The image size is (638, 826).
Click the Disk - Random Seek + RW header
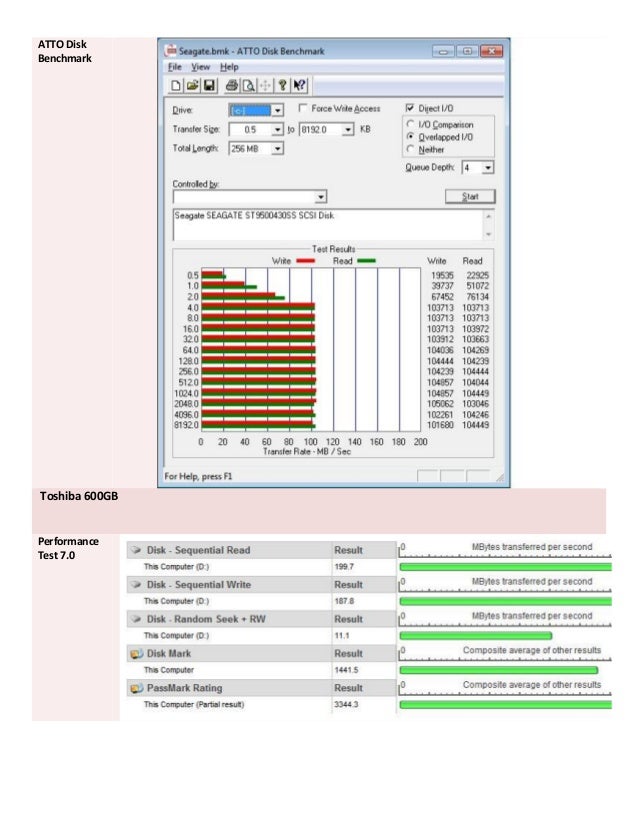coord(206,619)
